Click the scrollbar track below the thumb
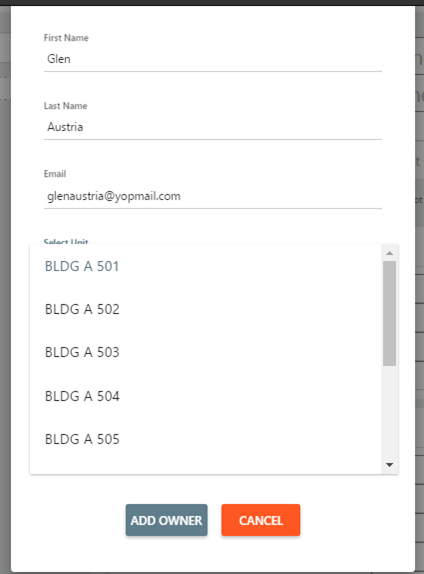 [x=390, y=412]
